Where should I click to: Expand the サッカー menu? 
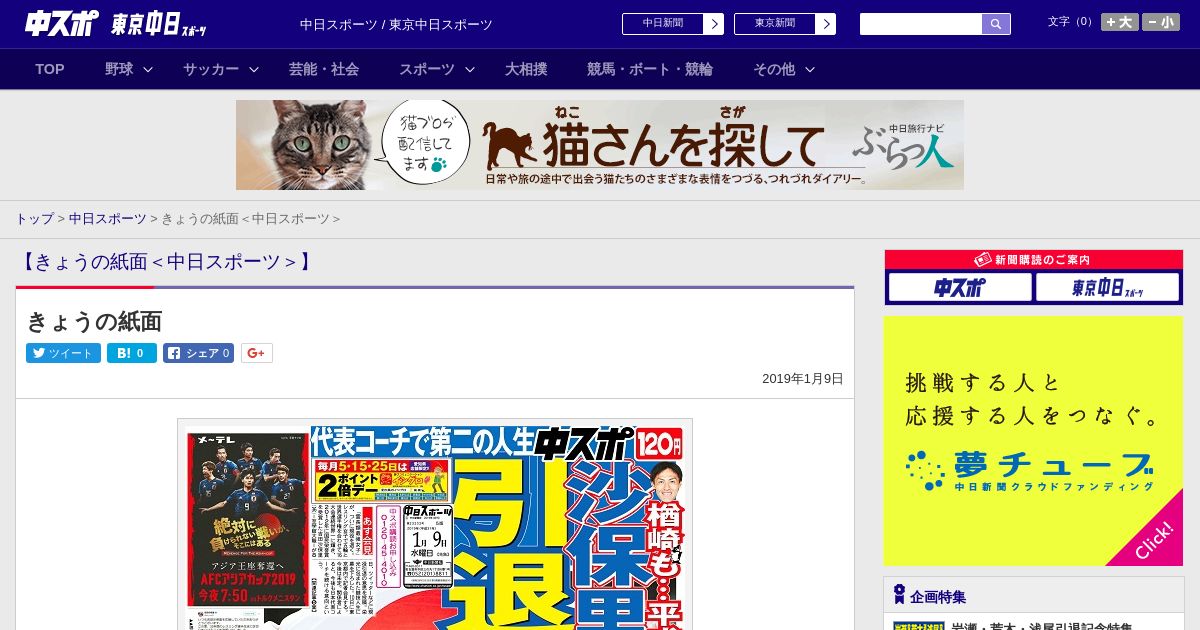coord(220,69)
